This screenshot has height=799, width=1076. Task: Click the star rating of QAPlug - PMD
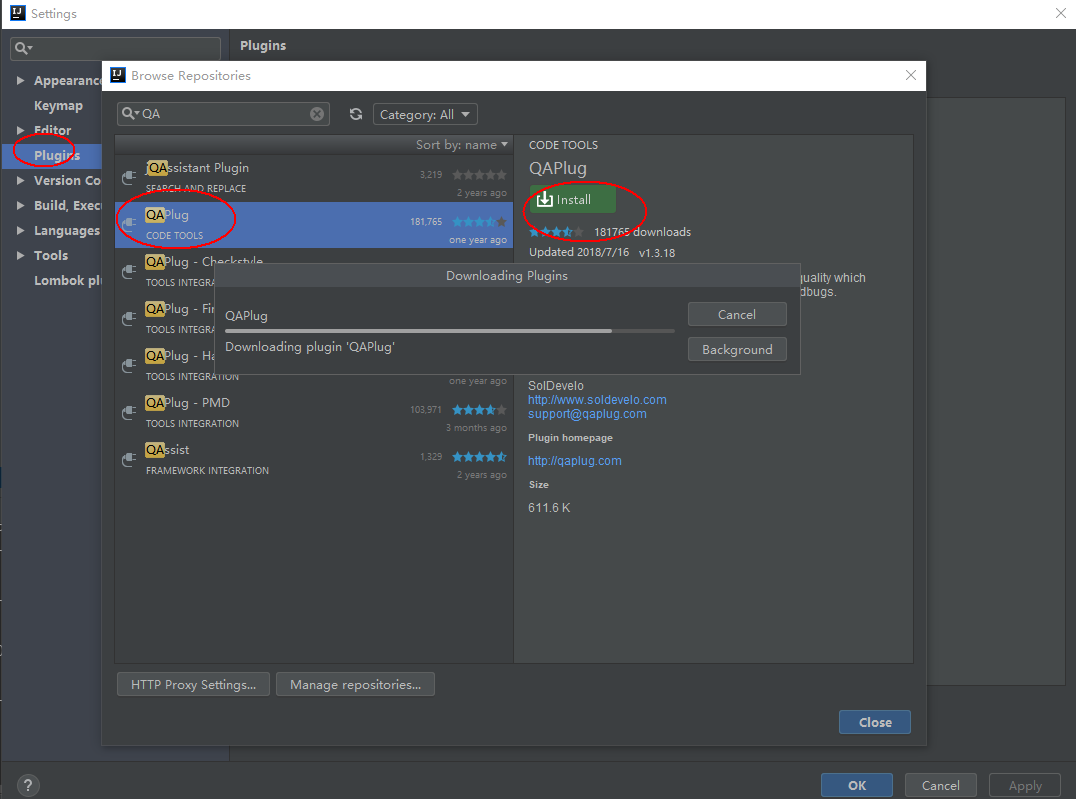click(x=479, y=410)
